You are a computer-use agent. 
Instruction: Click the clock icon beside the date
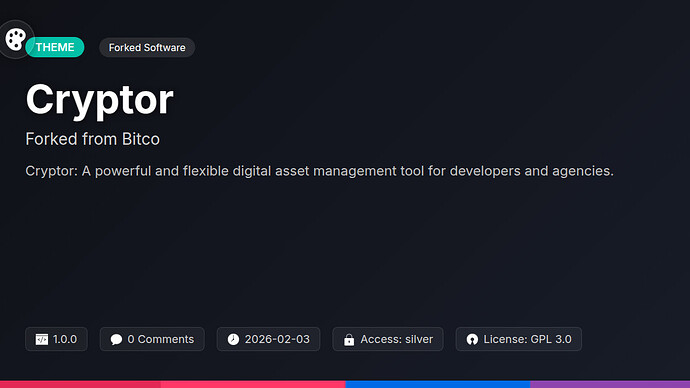[233, 339]
